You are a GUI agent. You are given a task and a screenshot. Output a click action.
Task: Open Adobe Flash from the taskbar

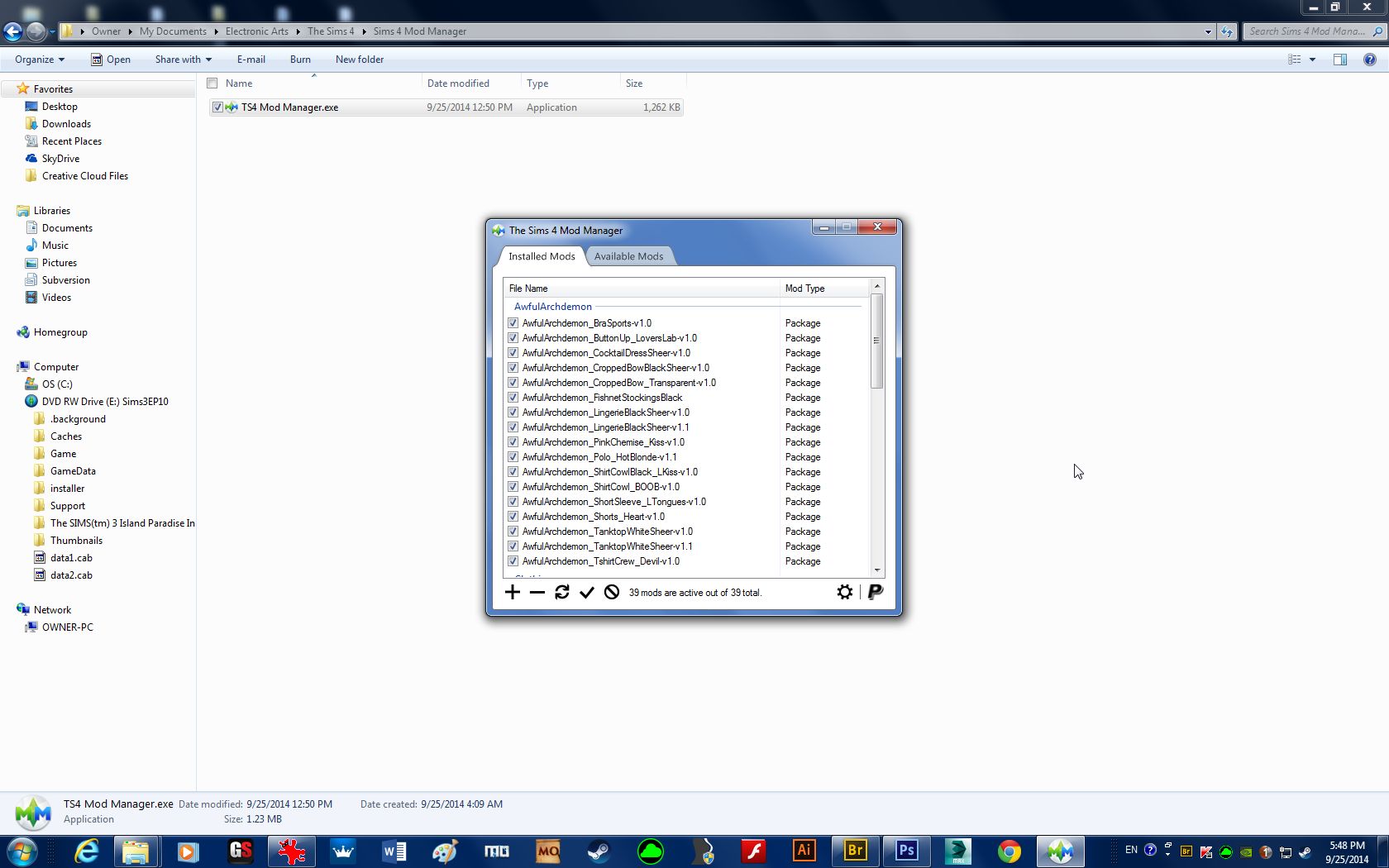coord(753,851)
